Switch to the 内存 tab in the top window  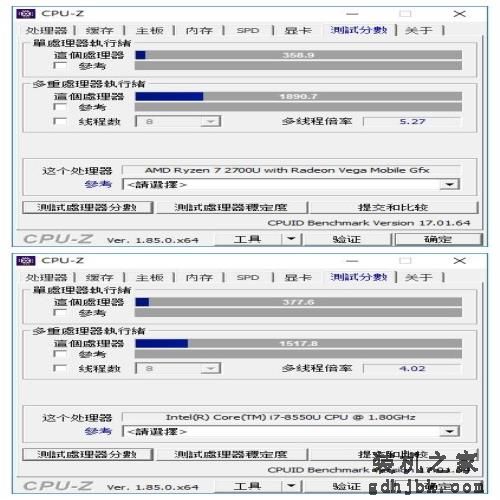tap(199, 30)
